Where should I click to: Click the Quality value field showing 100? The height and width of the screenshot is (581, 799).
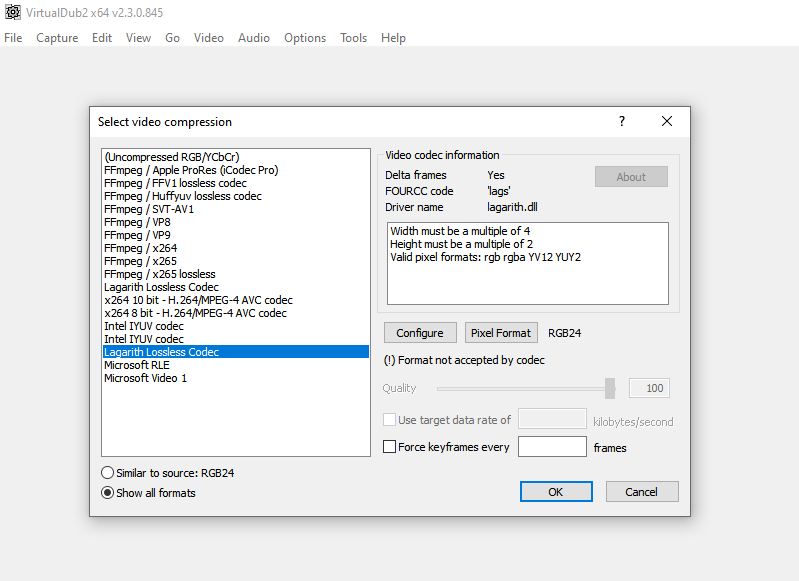649,388
